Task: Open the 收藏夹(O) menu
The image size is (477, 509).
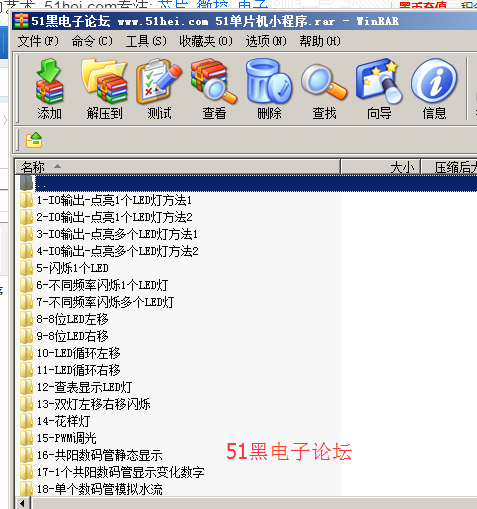Action: point(206,41)
